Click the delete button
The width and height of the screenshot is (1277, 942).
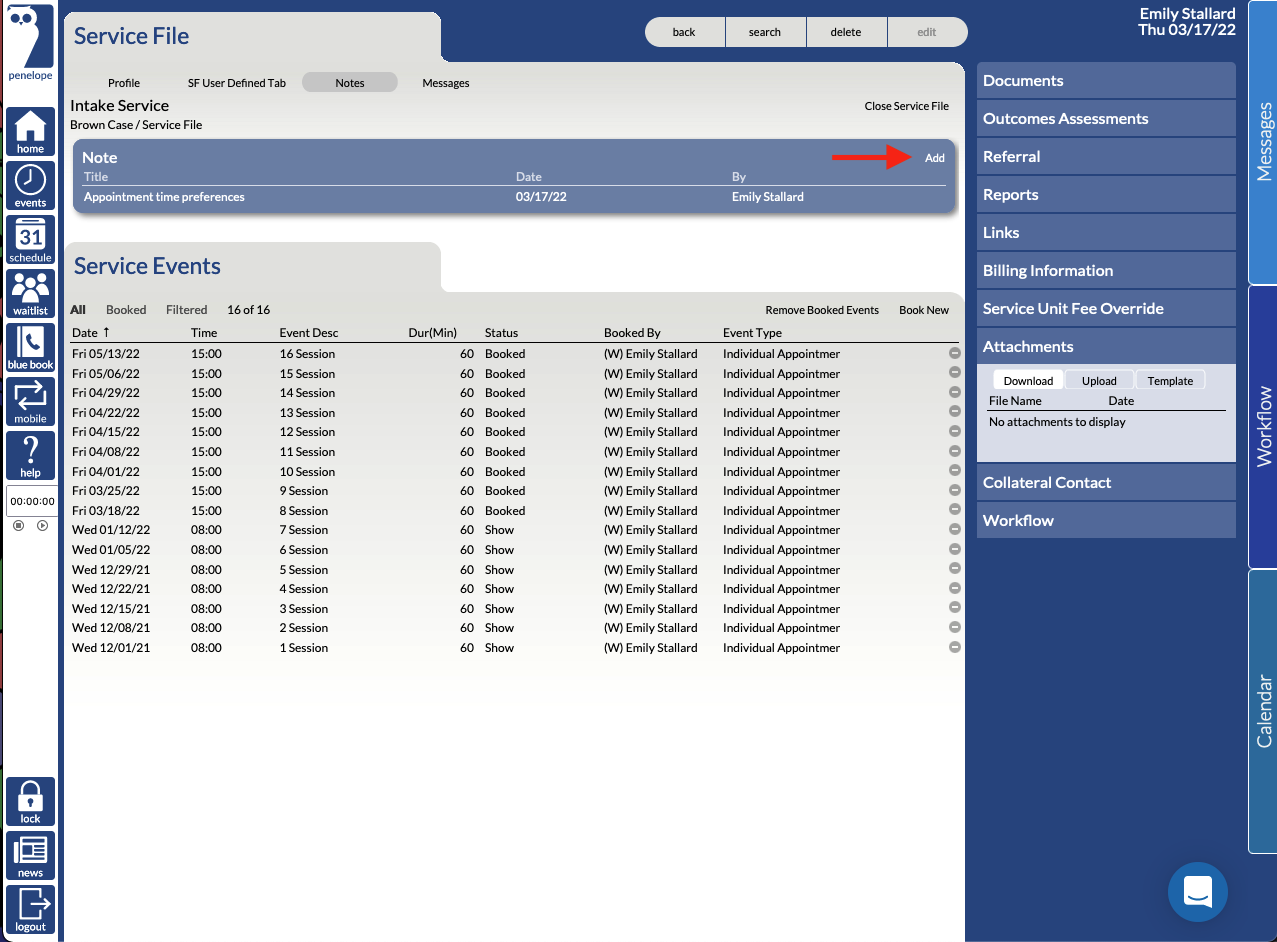click(846, 32)
